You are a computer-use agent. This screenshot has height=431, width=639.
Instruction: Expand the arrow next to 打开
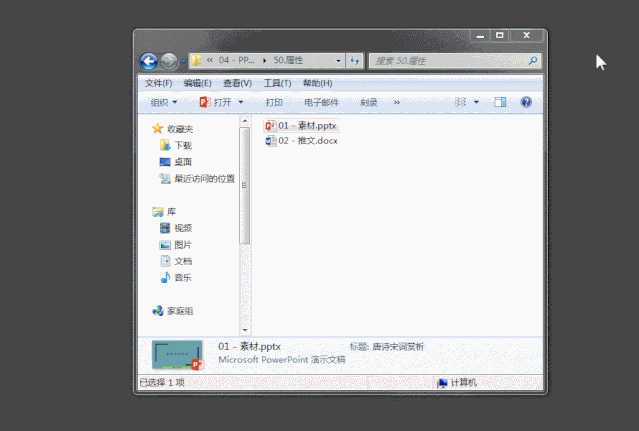tap(240, 102)
